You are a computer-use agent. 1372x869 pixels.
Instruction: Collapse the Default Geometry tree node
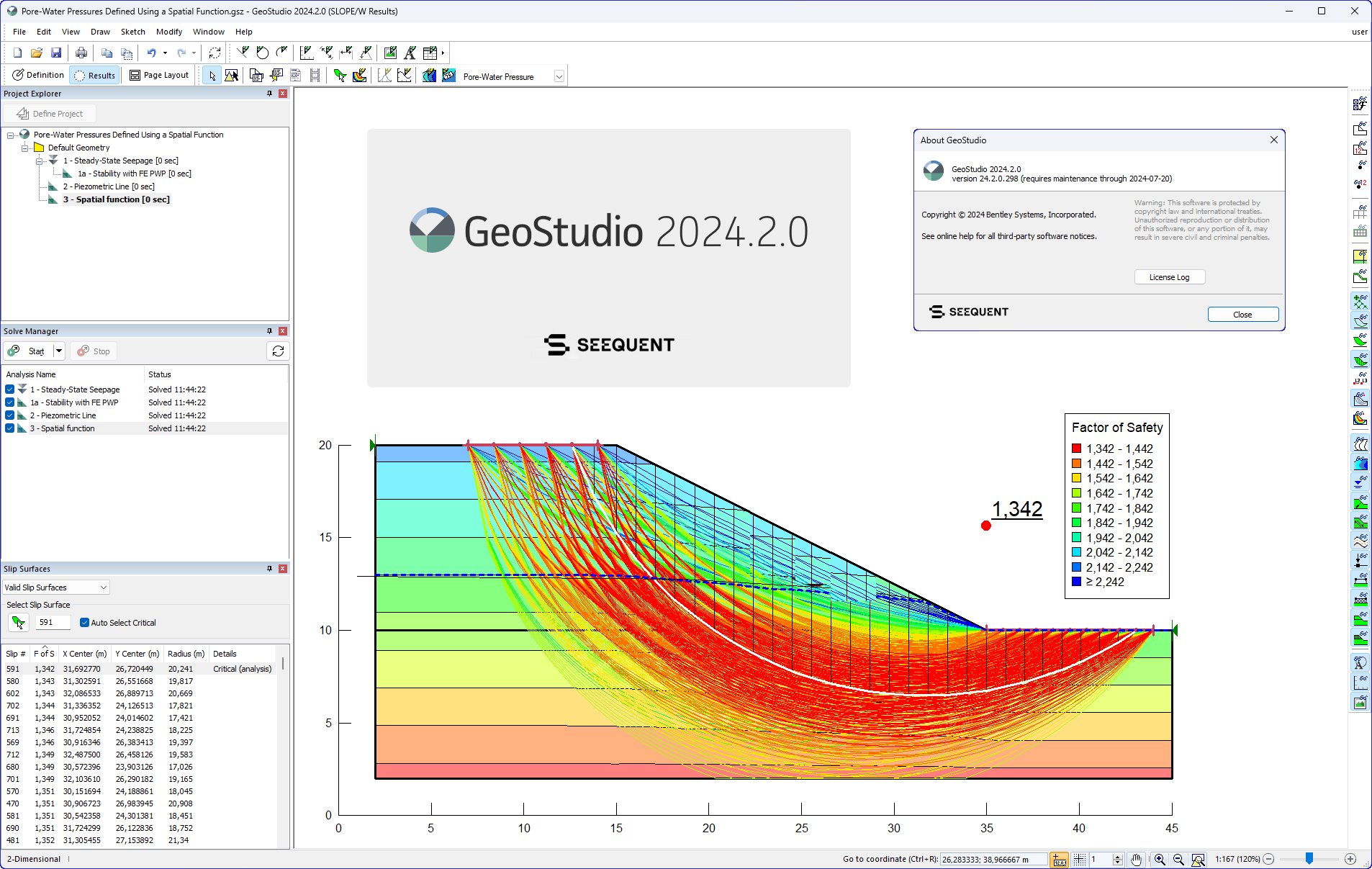25,148
